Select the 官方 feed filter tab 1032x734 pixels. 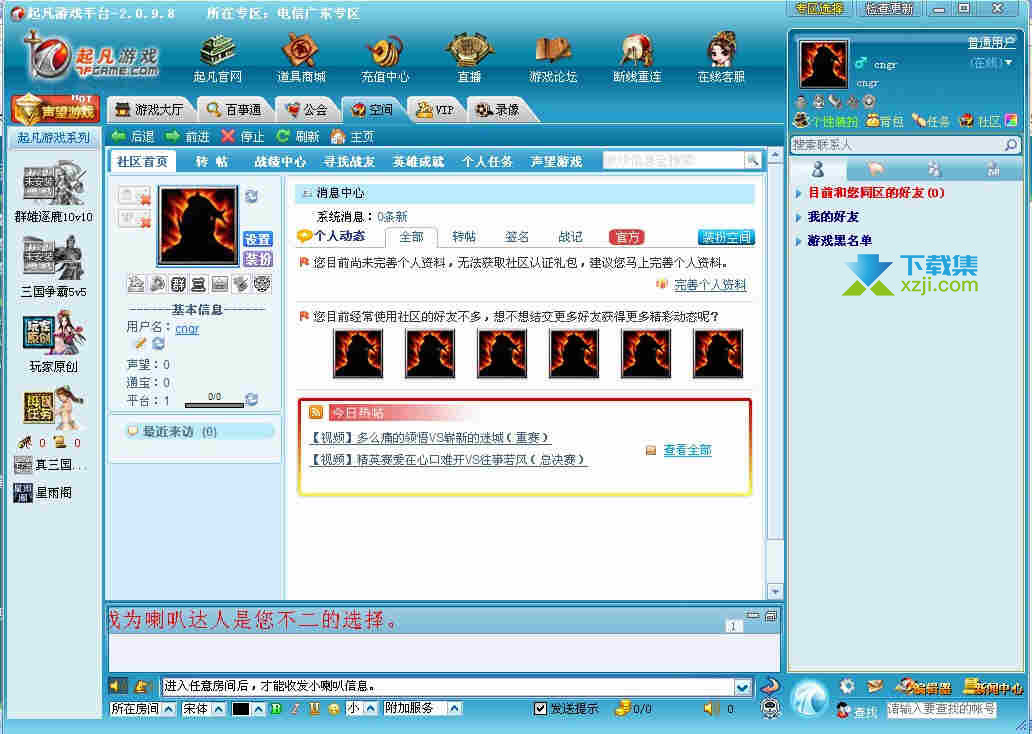coord(627,237)
